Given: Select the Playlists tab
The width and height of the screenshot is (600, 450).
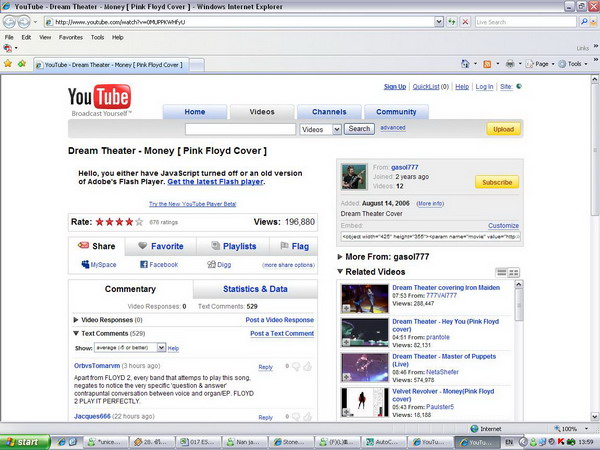Looking at the screenshot, I should [233, 246].
